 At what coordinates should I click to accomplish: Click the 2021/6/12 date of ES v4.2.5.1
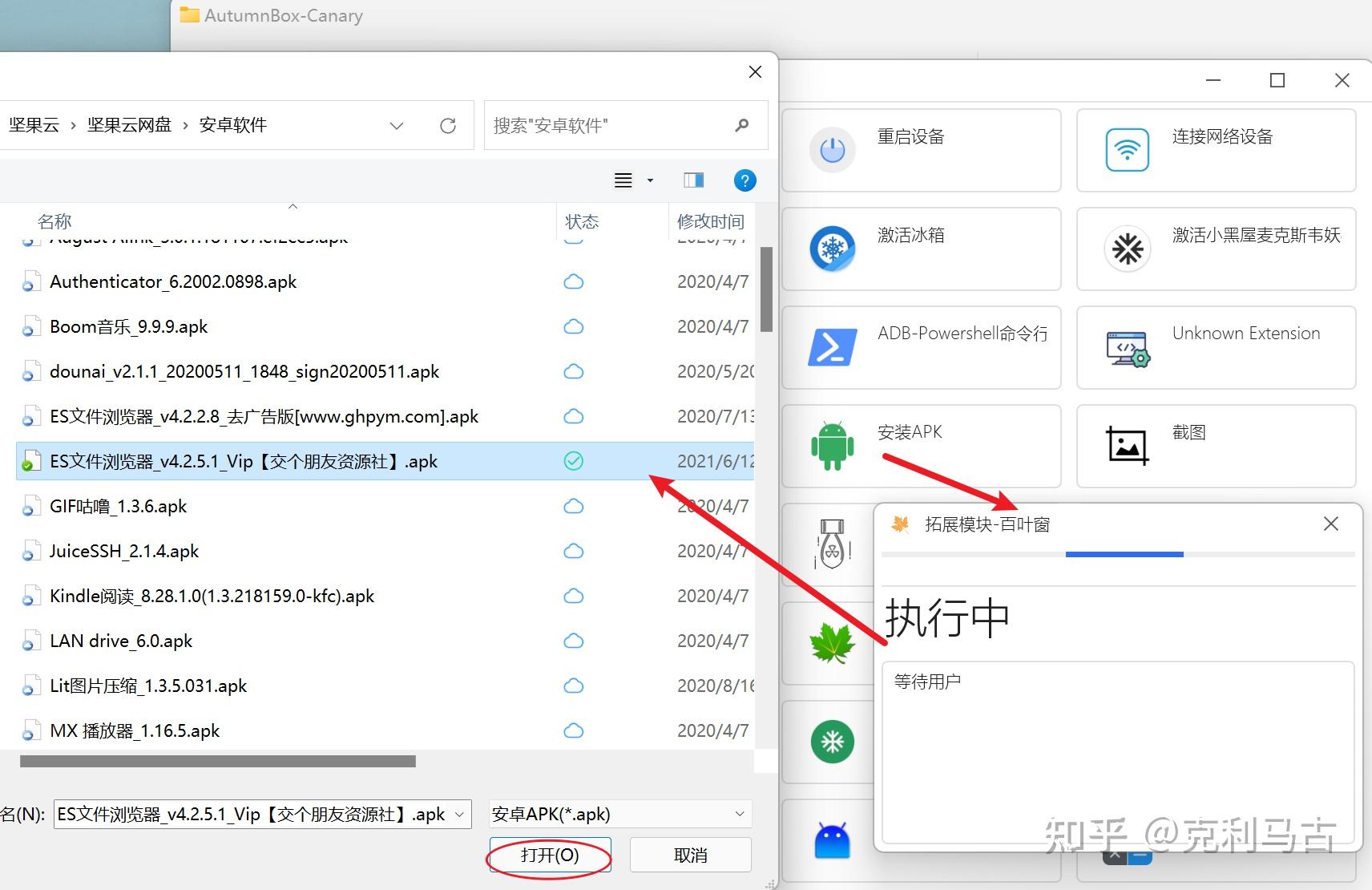[716, 461]
